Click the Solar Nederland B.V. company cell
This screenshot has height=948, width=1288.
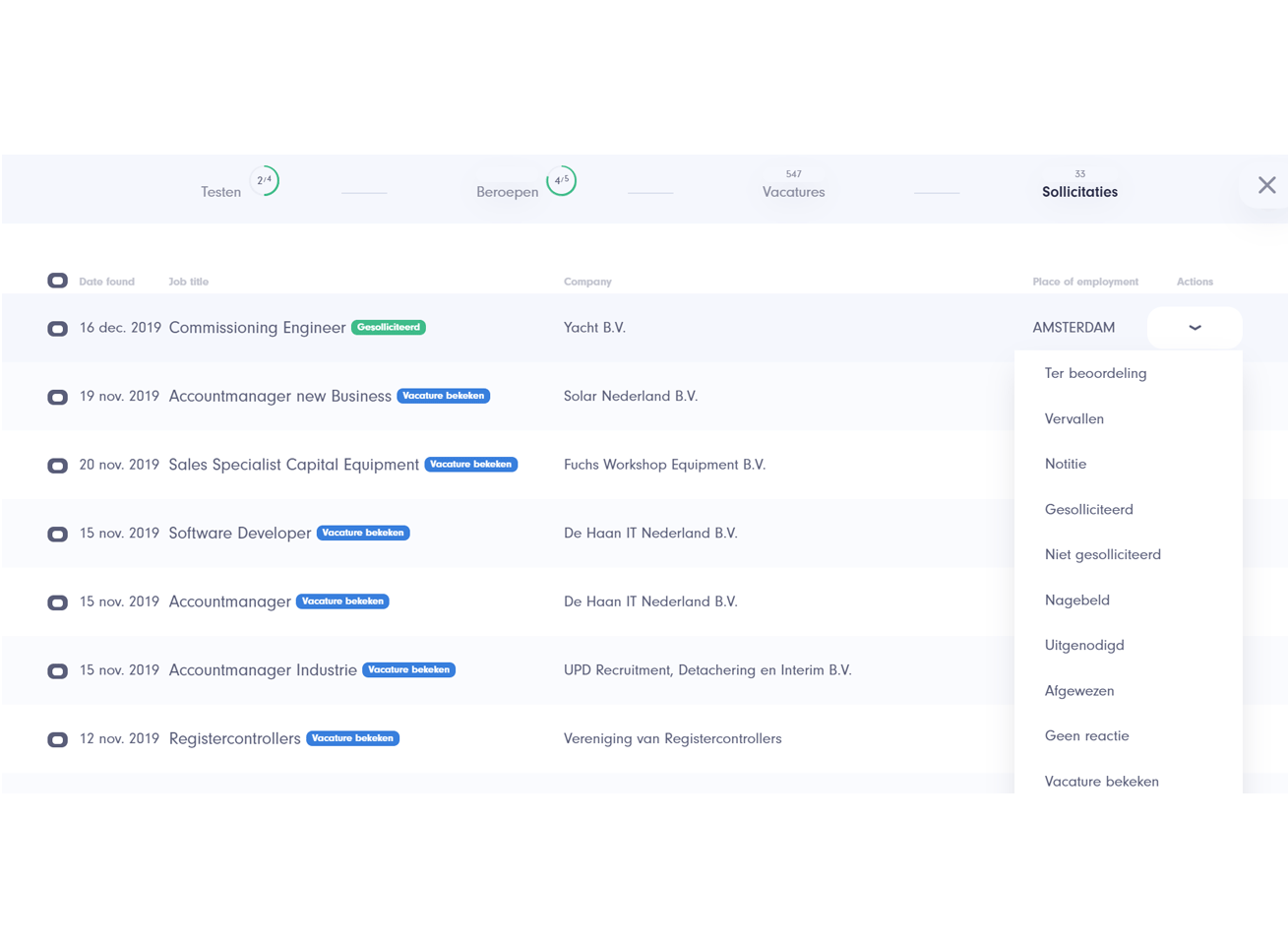coord(631,396)
